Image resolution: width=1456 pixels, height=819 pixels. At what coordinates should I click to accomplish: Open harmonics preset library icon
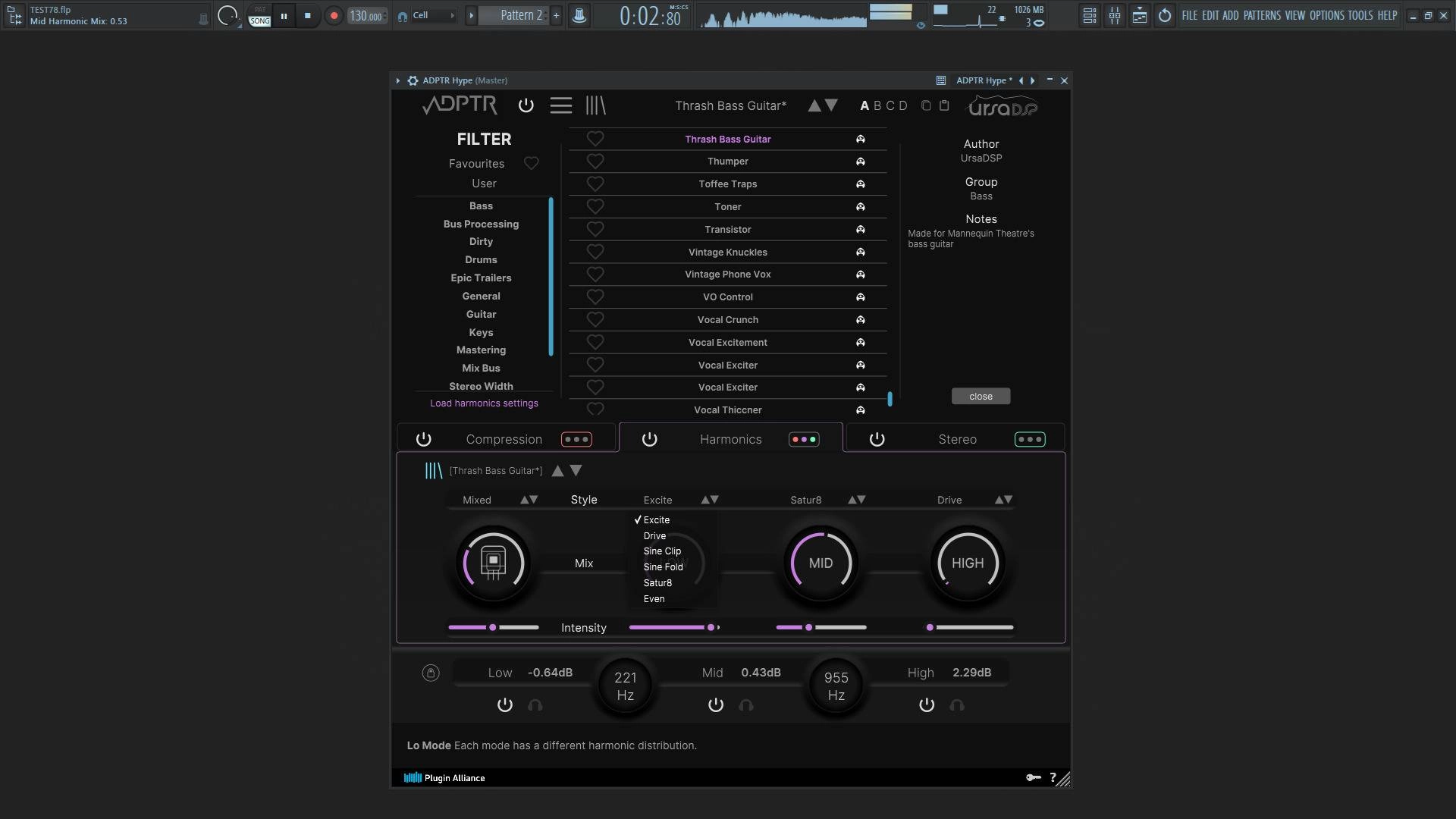tap(433, 471)
